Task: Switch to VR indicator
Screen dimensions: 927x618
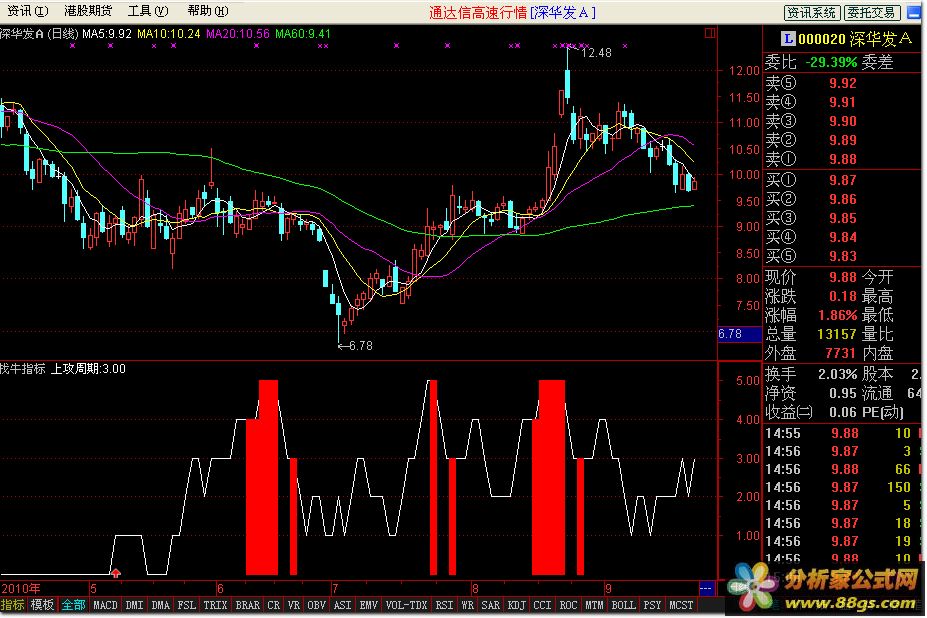Action: coord(294,605)
